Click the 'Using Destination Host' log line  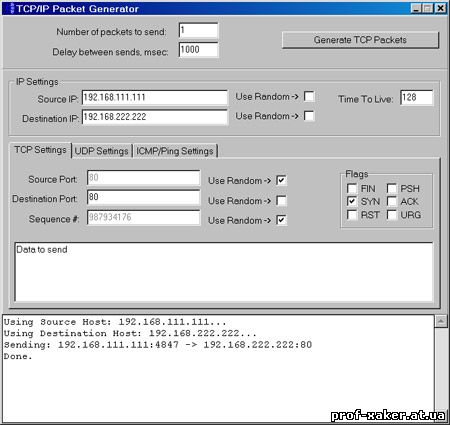(x=130, y=333)
